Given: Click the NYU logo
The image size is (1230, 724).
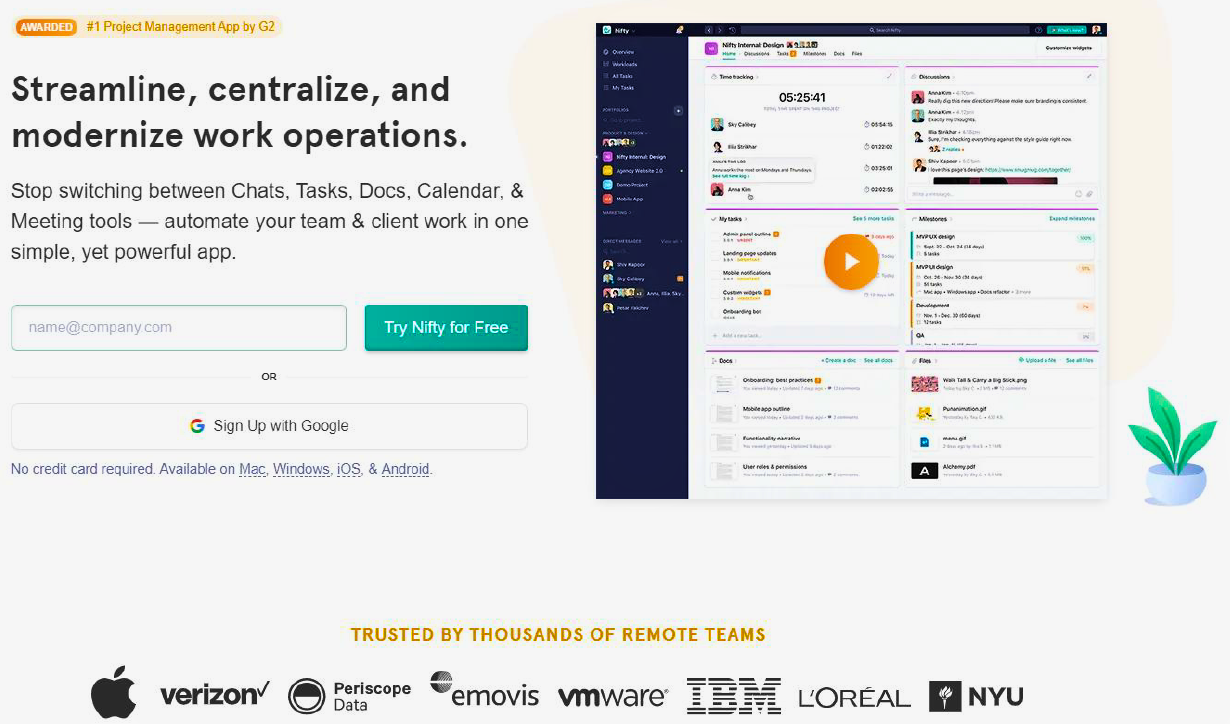Looking at the screenshot, I should pyautogui.click(x=976, y=696).
